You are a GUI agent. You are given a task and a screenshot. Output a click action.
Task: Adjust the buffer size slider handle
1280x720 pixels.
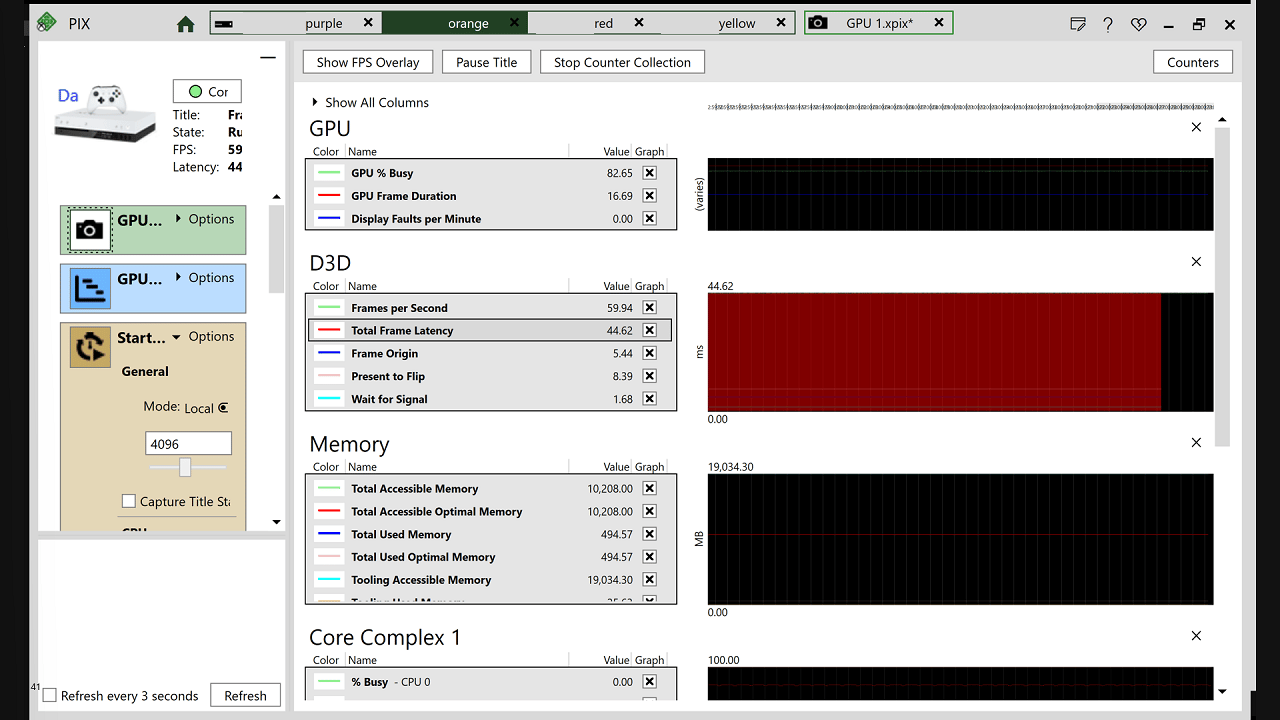[x=185, y=467]
